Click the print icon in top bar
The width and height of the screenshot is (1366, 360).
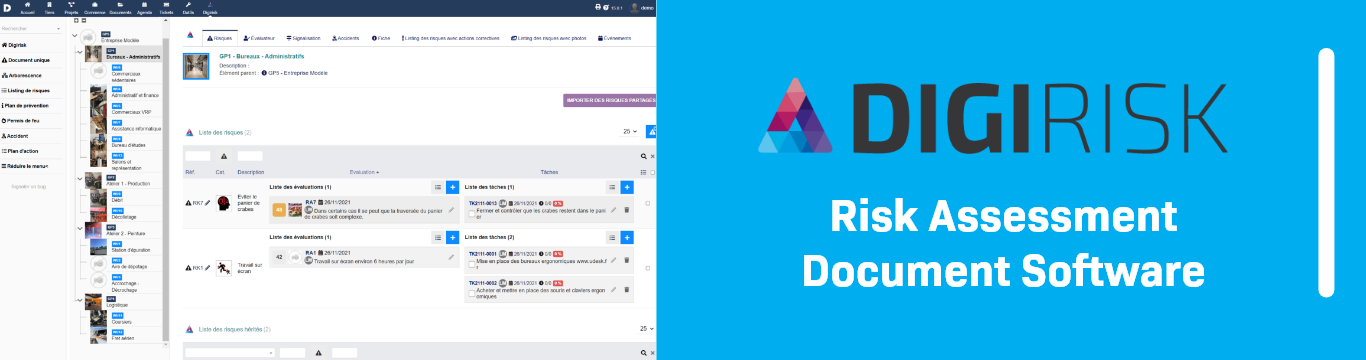pos(598,6)
